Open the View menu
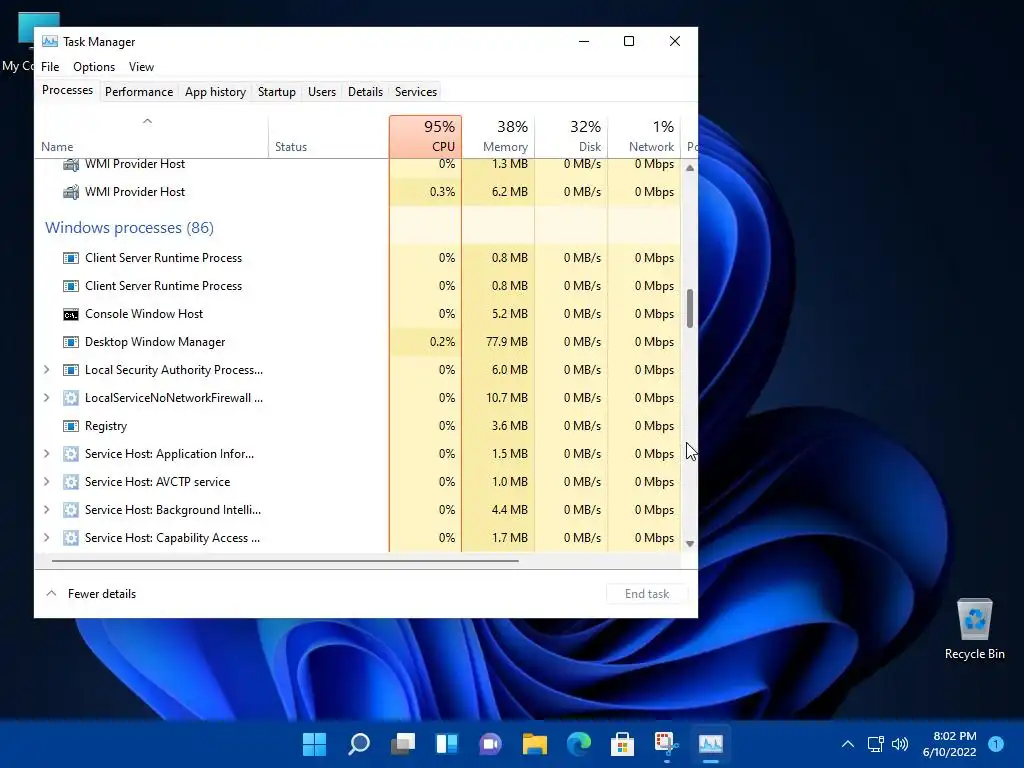The height and width of the screenshot is (768, 1024). pyautogui.click(x=141, y=67)
